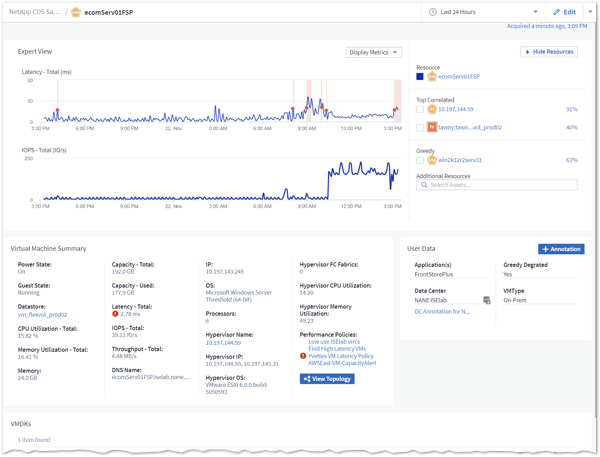600x457 pixels.
Task: Open the Display Metrics dropdown
Action: 373,52
